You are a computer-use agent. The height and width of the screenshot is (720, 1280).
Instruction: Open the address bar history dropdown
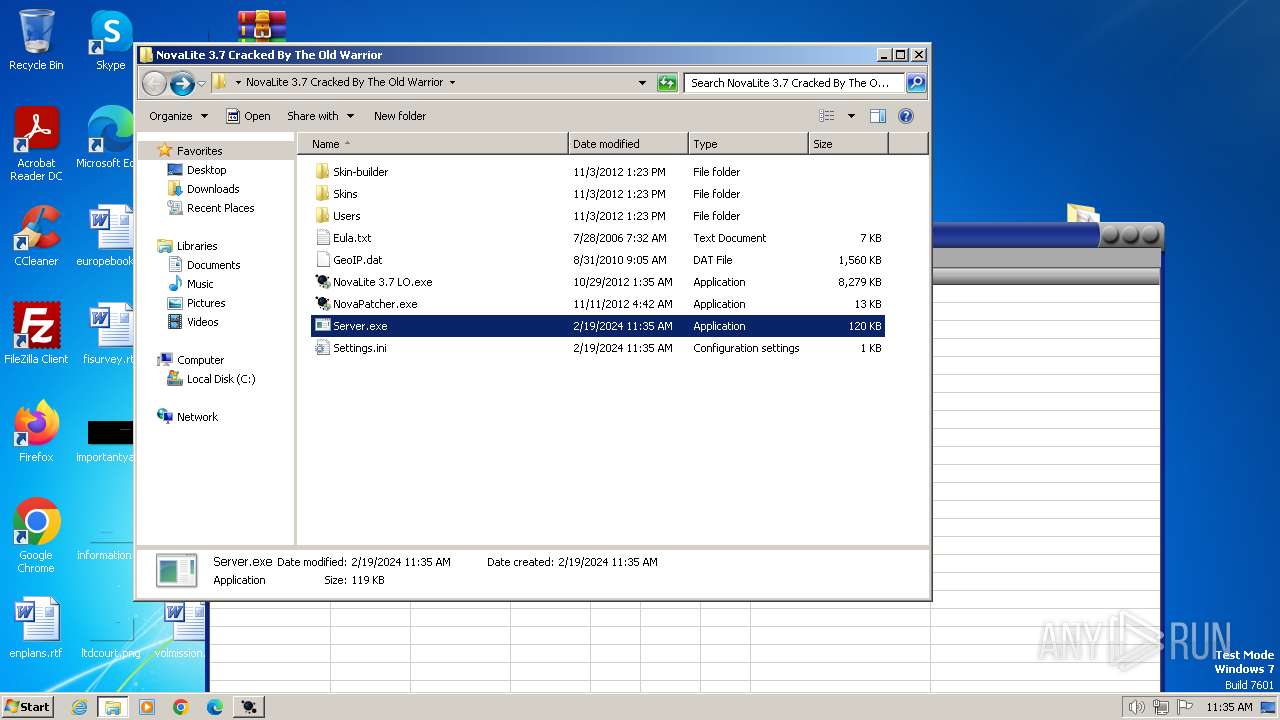click(642, 83)
